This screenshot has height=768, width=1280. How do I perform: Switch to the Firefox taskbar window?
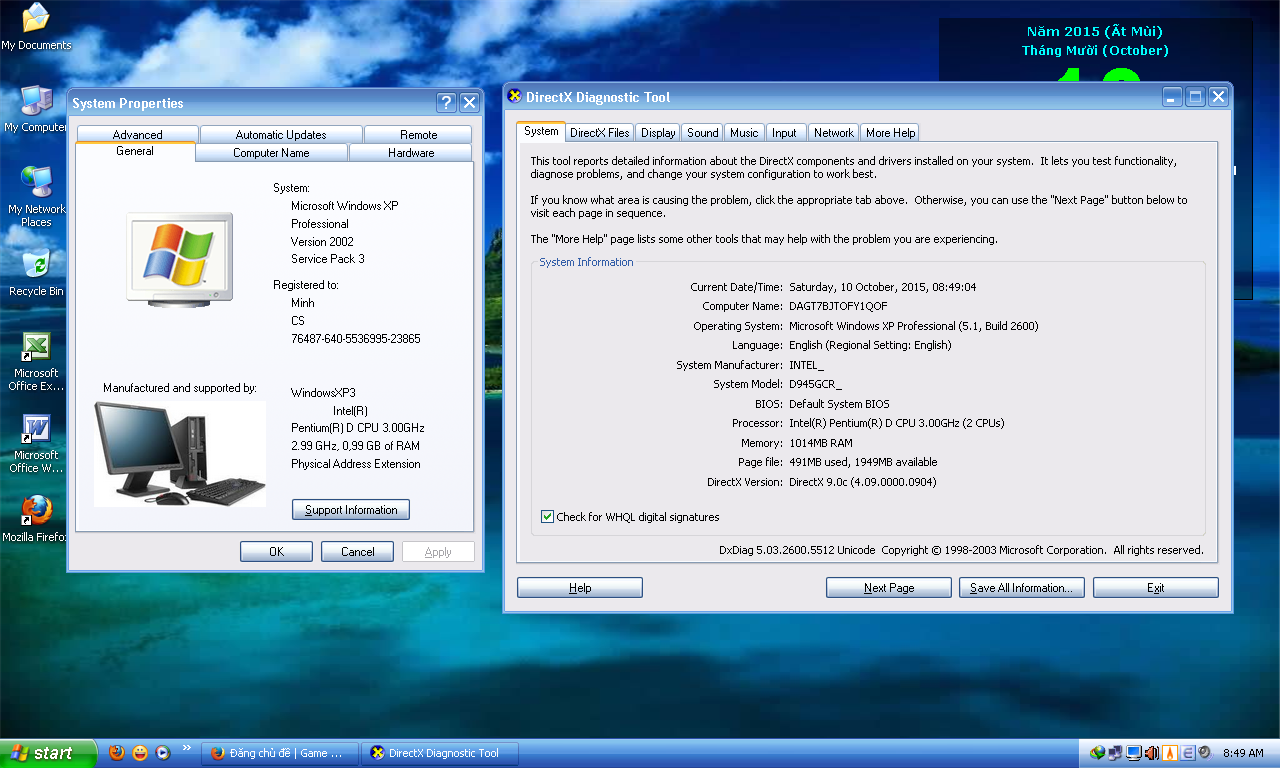point(280,753)
